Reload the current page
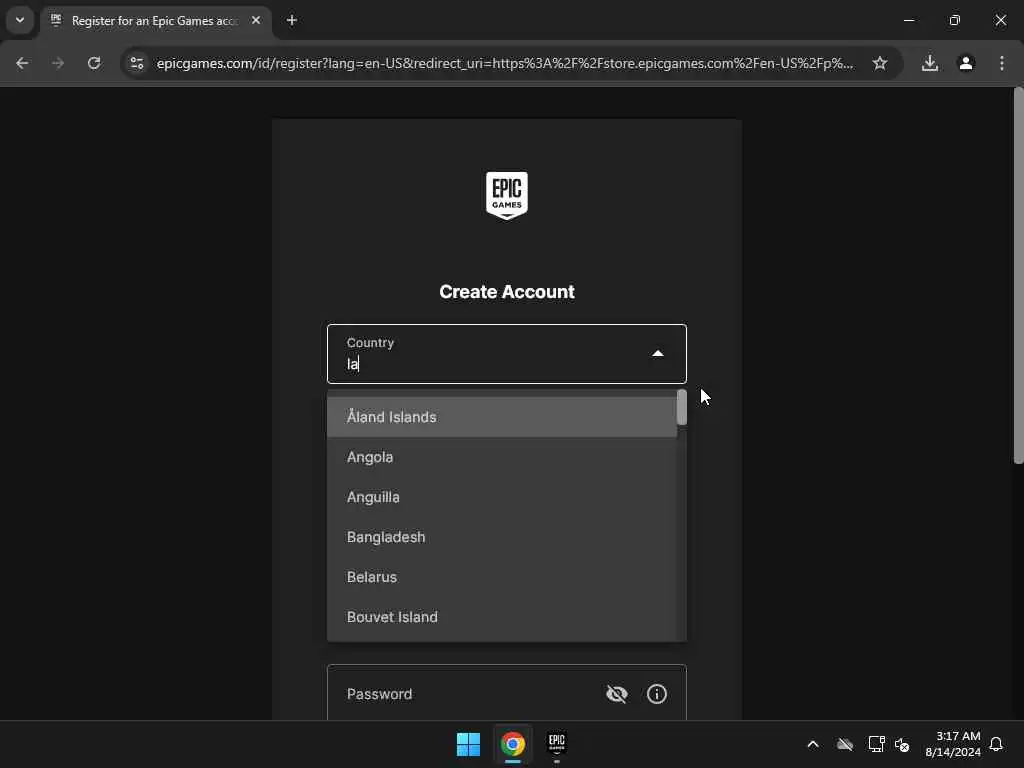The height and width of the screenshot is (768, 1024). click(x=94, y=63)
